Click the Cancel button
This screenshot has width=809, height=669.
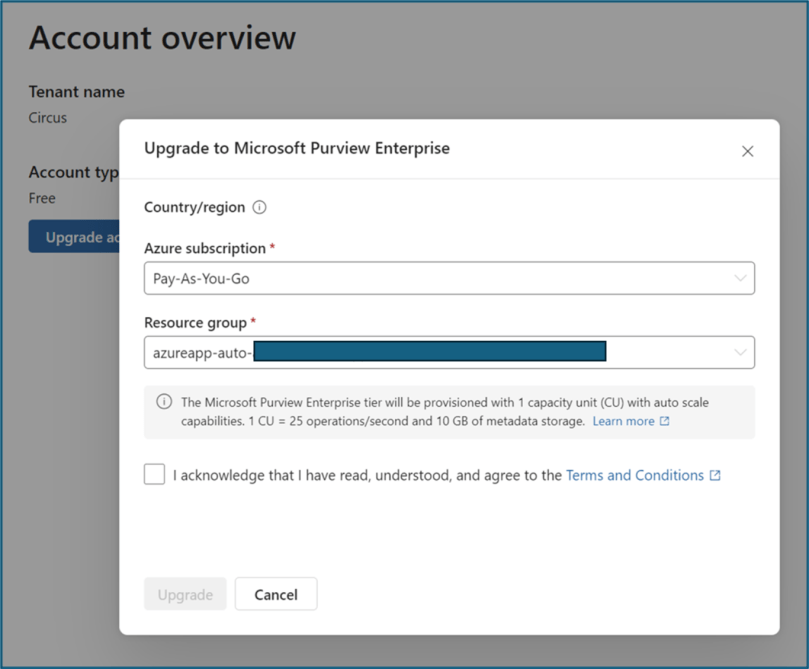276,594
